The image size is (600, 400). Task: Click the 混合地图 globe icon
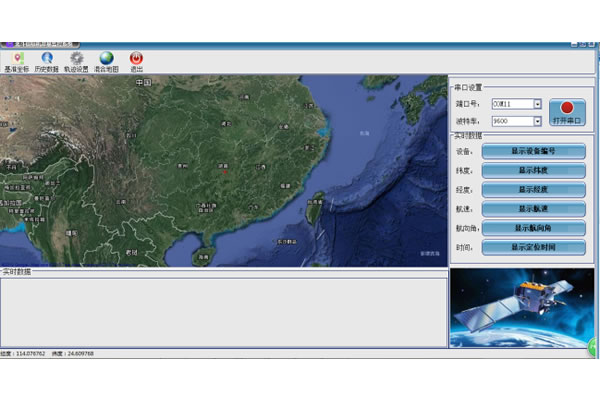(106, 58)
